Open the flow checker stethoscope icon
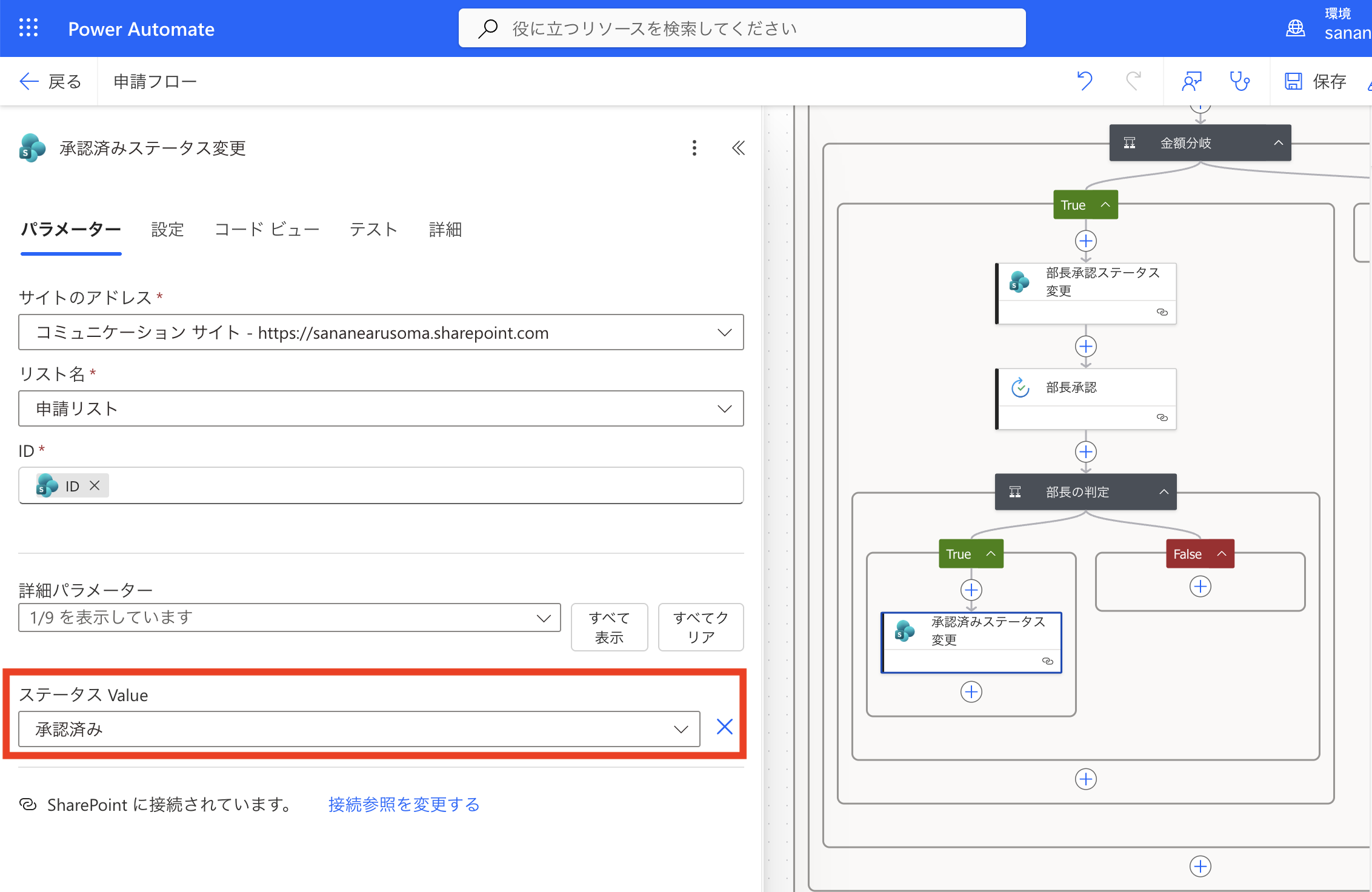 (x=1239, y=81)
